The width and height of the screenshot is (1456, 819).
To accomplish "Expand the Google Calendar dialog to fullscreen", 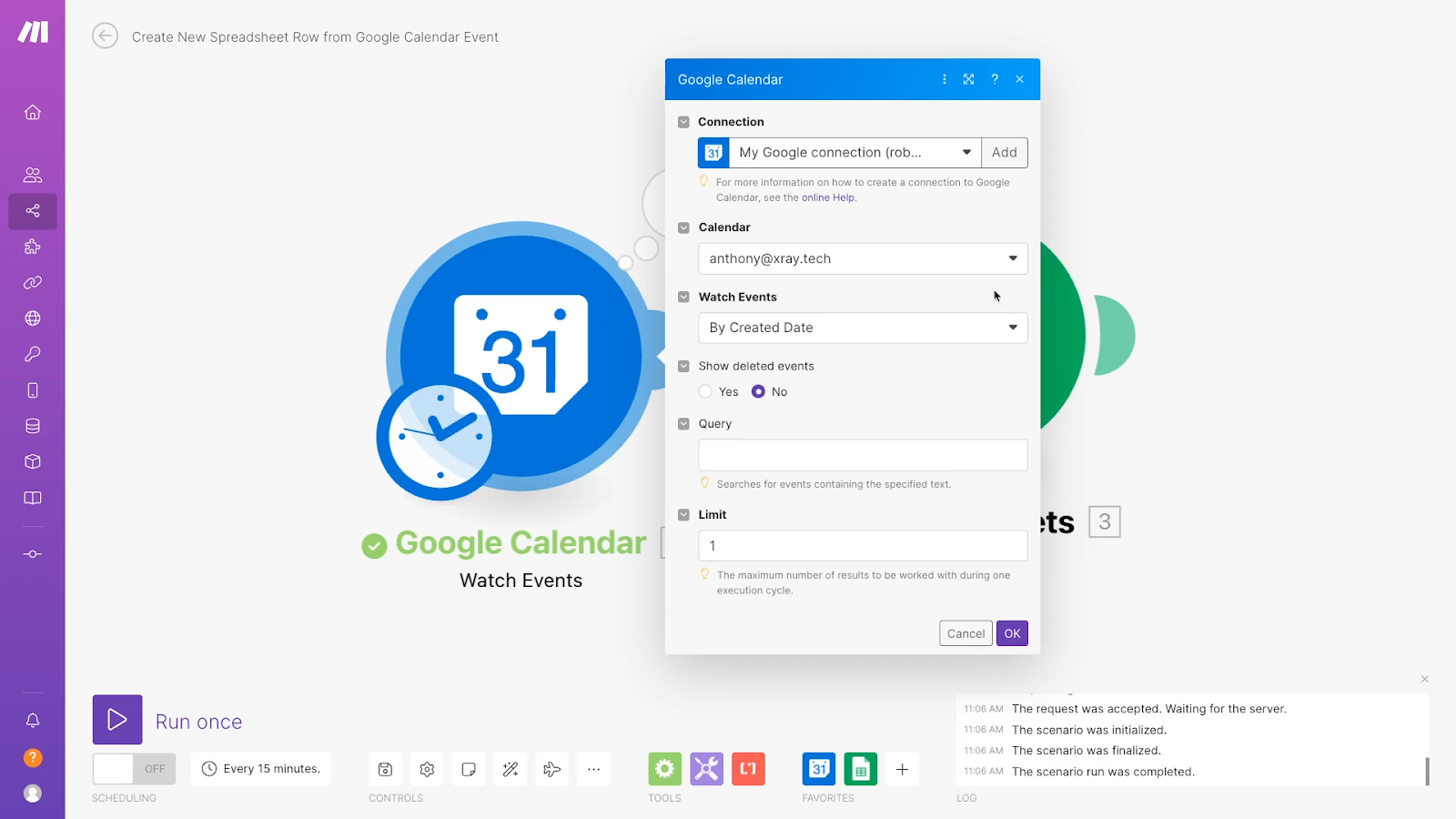I will 969,79.
